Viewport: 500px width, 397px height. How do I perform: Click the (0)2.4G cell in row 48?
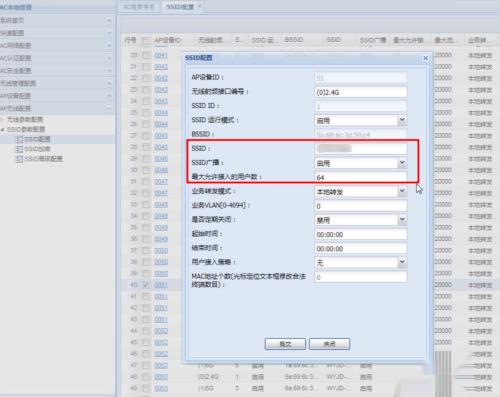click(208, 377)
